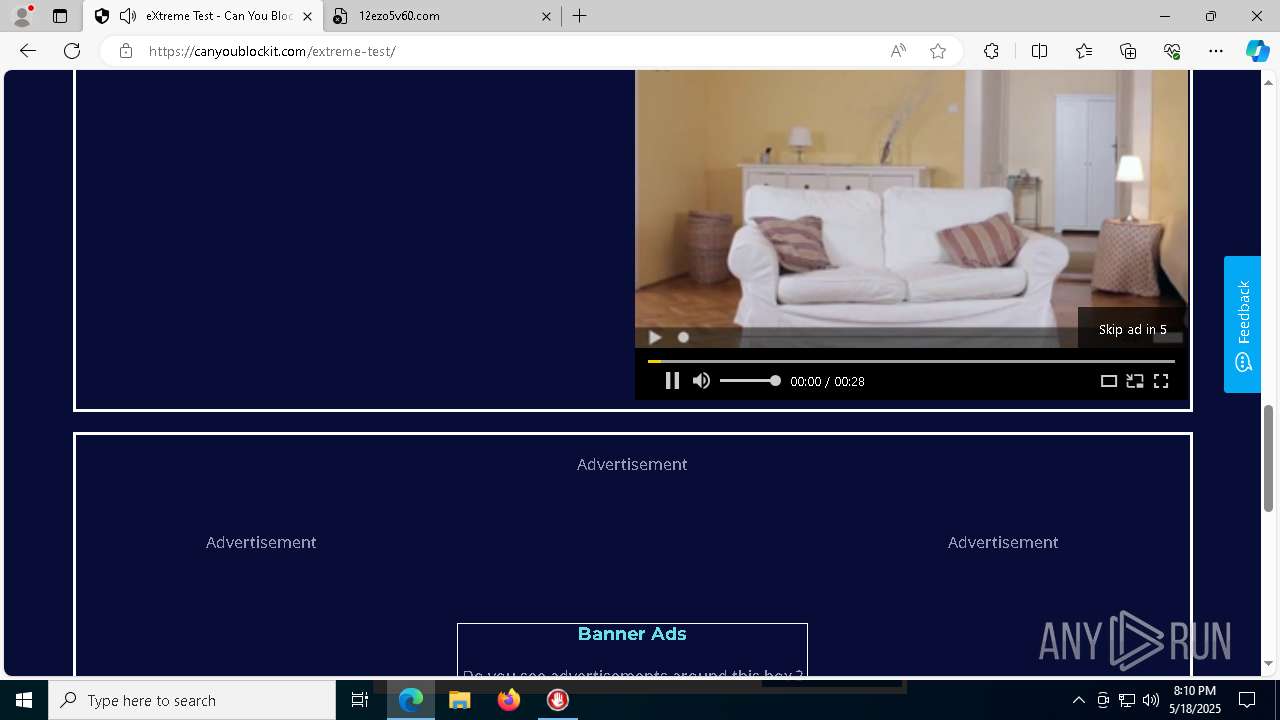Open the Favorites list

click(1084, 51)
